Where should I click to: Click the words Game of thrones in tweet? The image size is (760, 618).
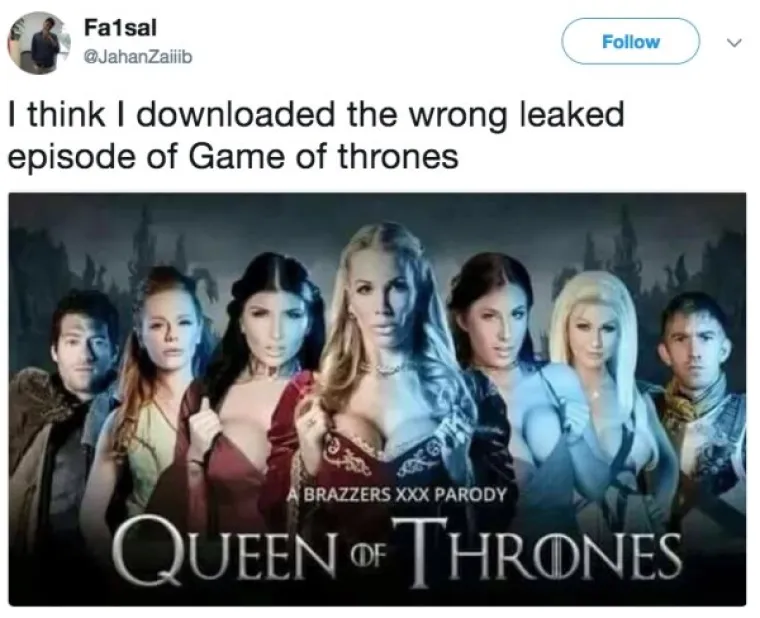point(323,158)
